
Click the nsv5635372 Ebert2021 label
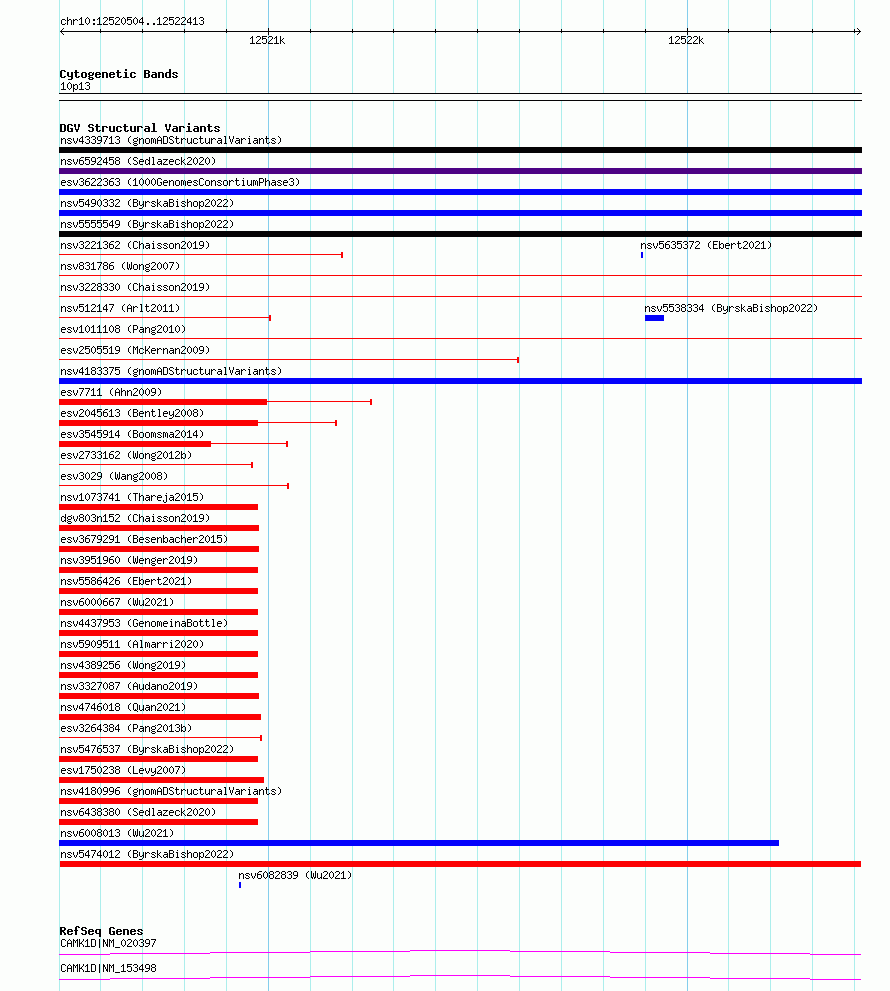pos(706,245)
